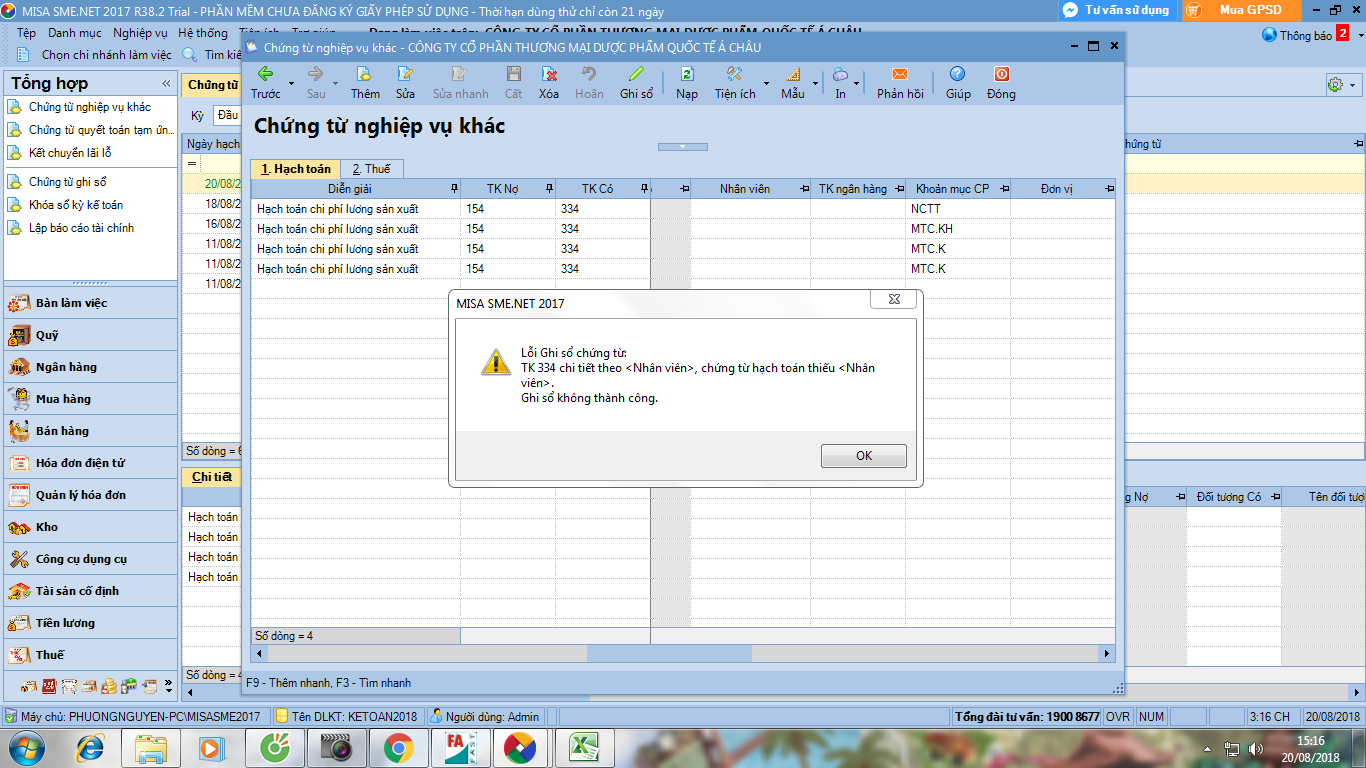Open Excel from the Windows taskbar

click(x=583, y=747)
